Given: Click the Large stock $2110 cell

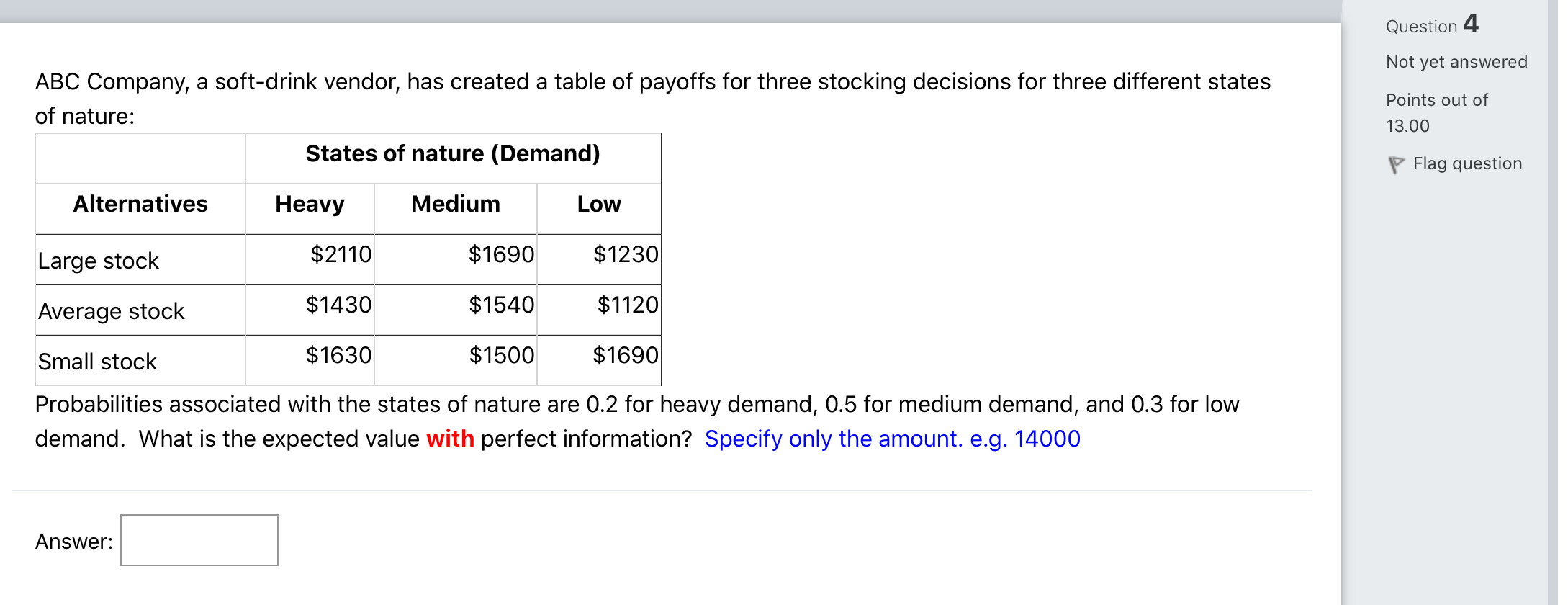Looking at the screenshot, I should pos(310,259).
